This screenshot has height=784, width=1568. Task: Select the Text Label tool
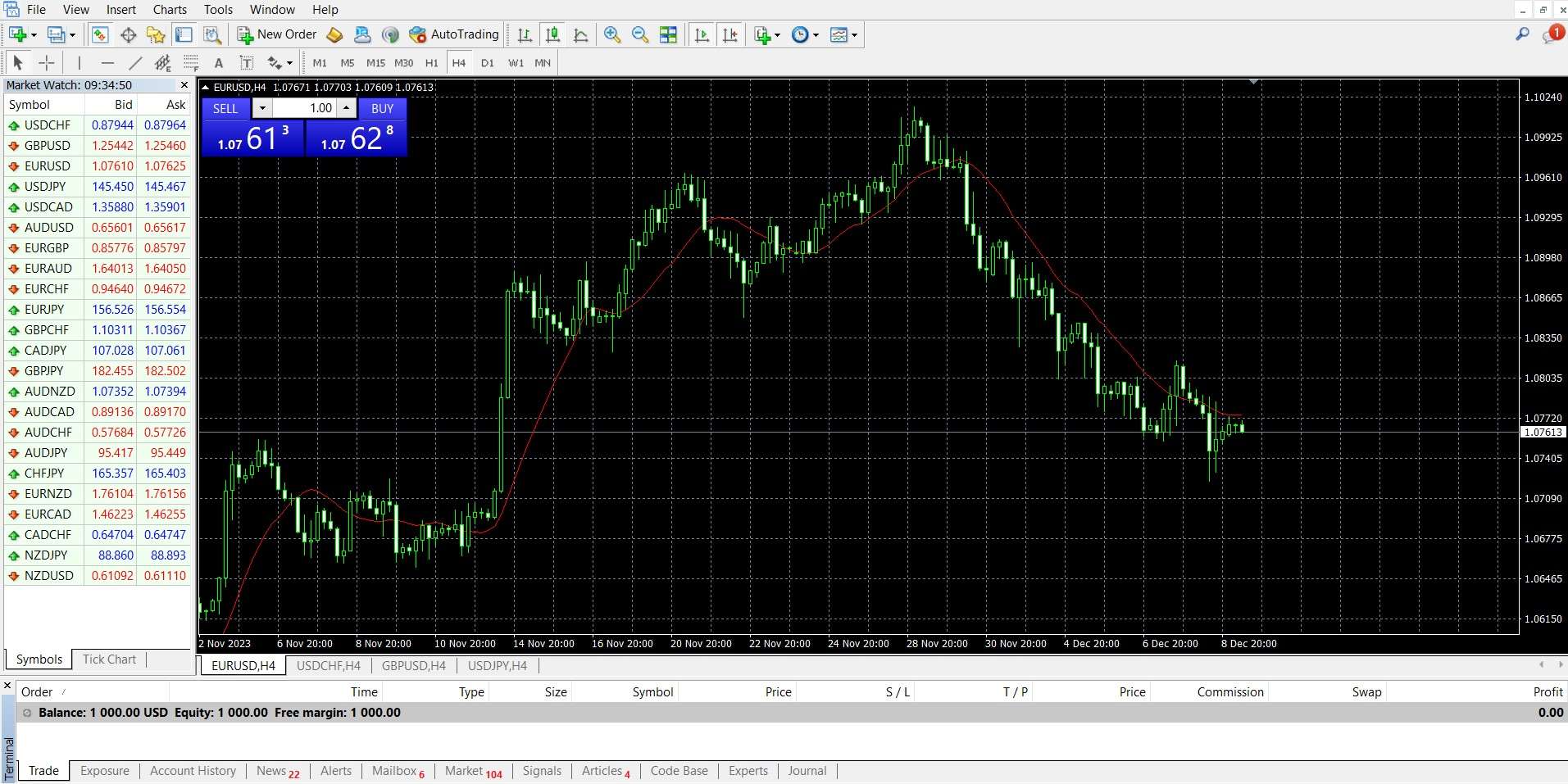tap(247, 63)
